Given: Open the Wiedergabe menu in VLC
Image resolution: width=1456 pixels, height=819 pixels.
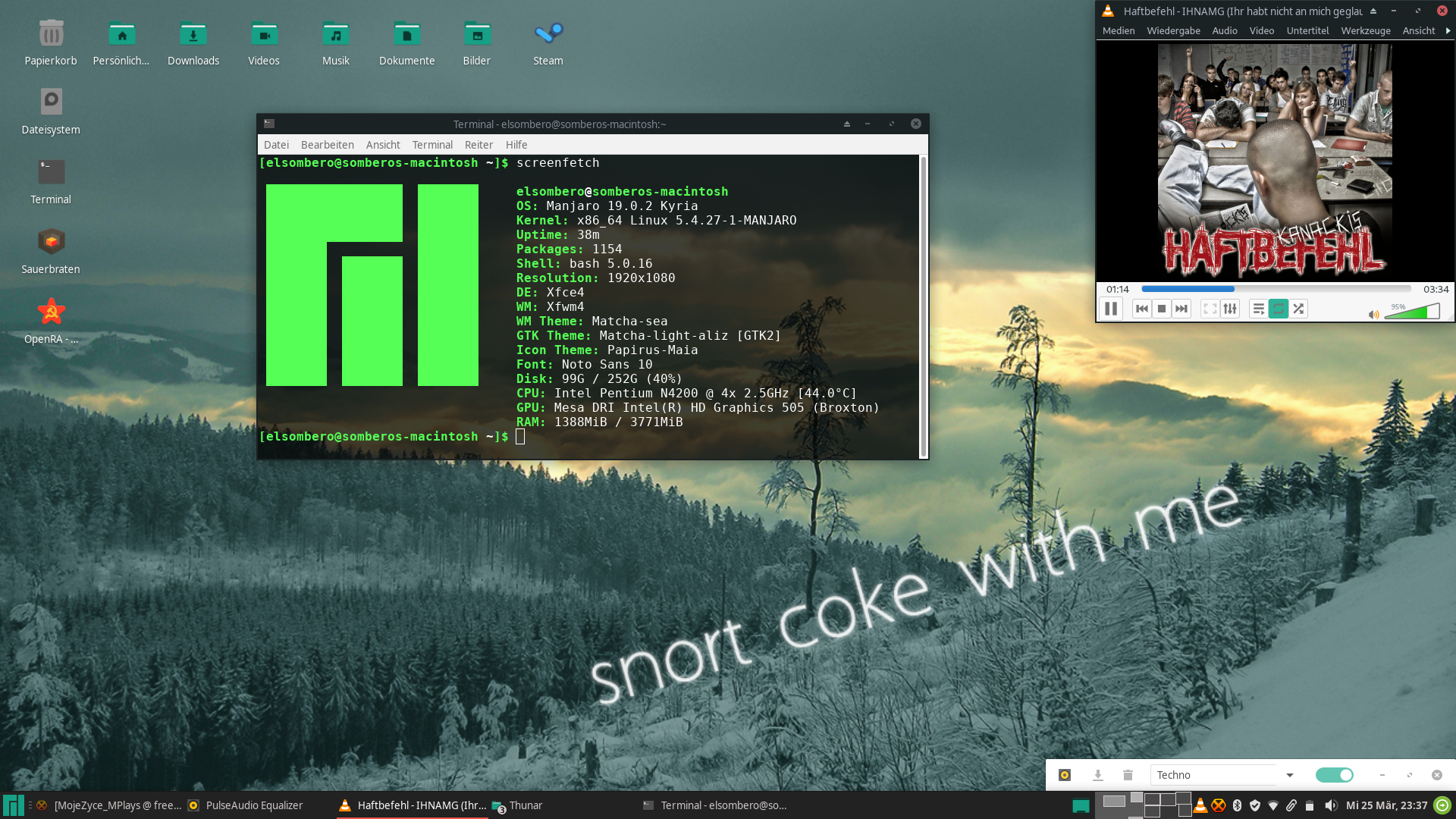Looking at the screenshot, I should coord(1173,30).
